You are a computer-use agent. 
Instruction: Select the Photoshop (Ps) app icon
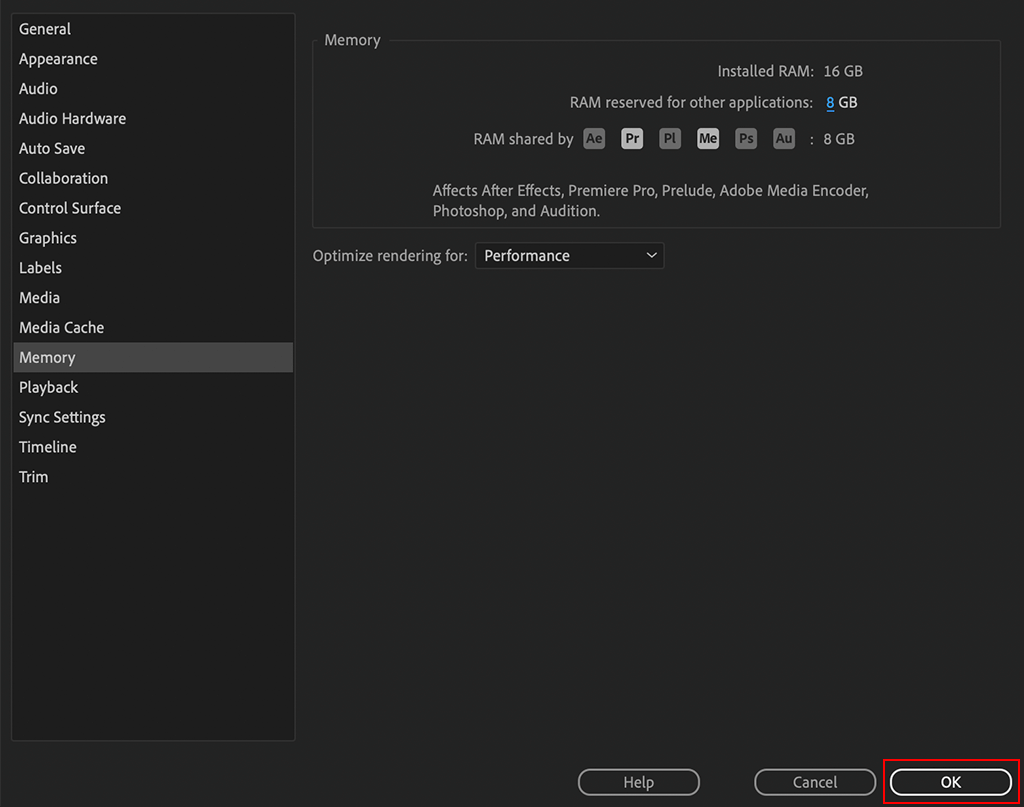[x=746, y=138]
